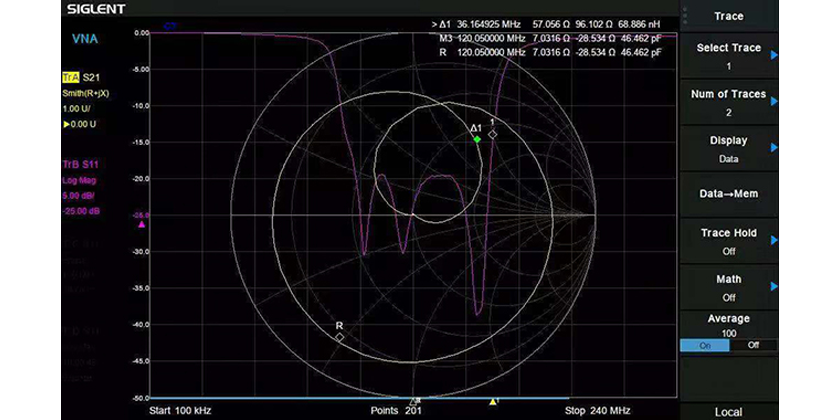Select the yellow marker triangle on frequency axis
The height and width of the screenshot is (420, 840).
[x=493, y=402]
